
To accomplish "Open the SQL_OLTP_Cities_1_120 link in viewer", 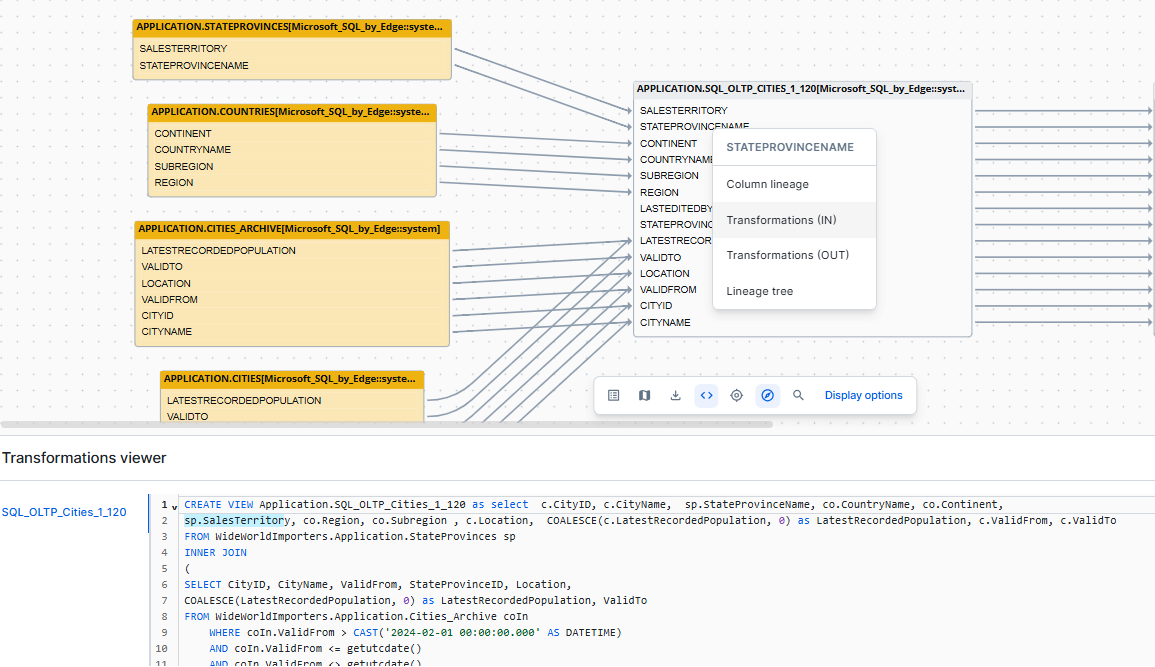I will pyautogui.click(x=64, y=512).
